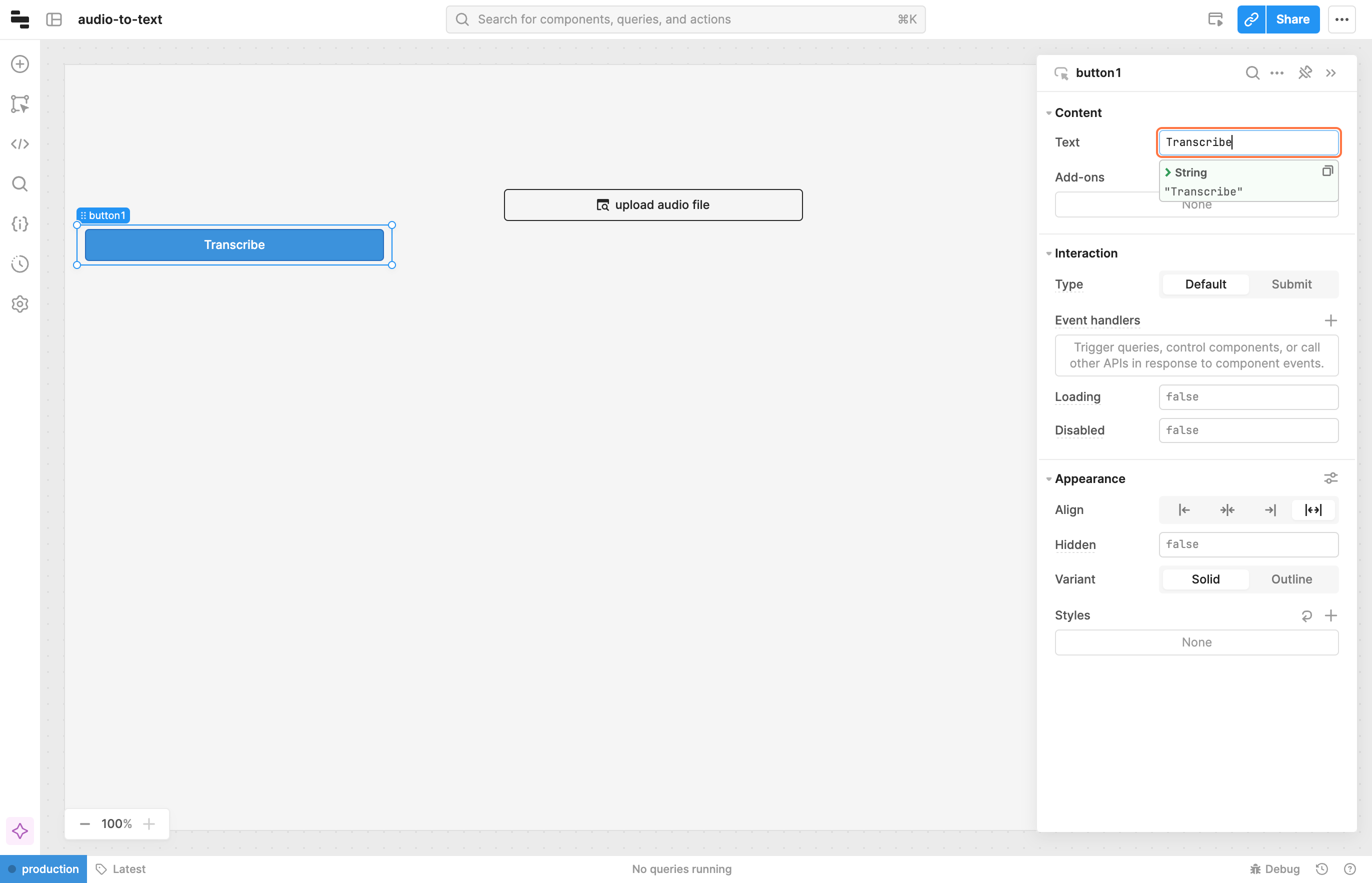Copy the String preview value
1372x883 pixels.
coord(1326,171)
